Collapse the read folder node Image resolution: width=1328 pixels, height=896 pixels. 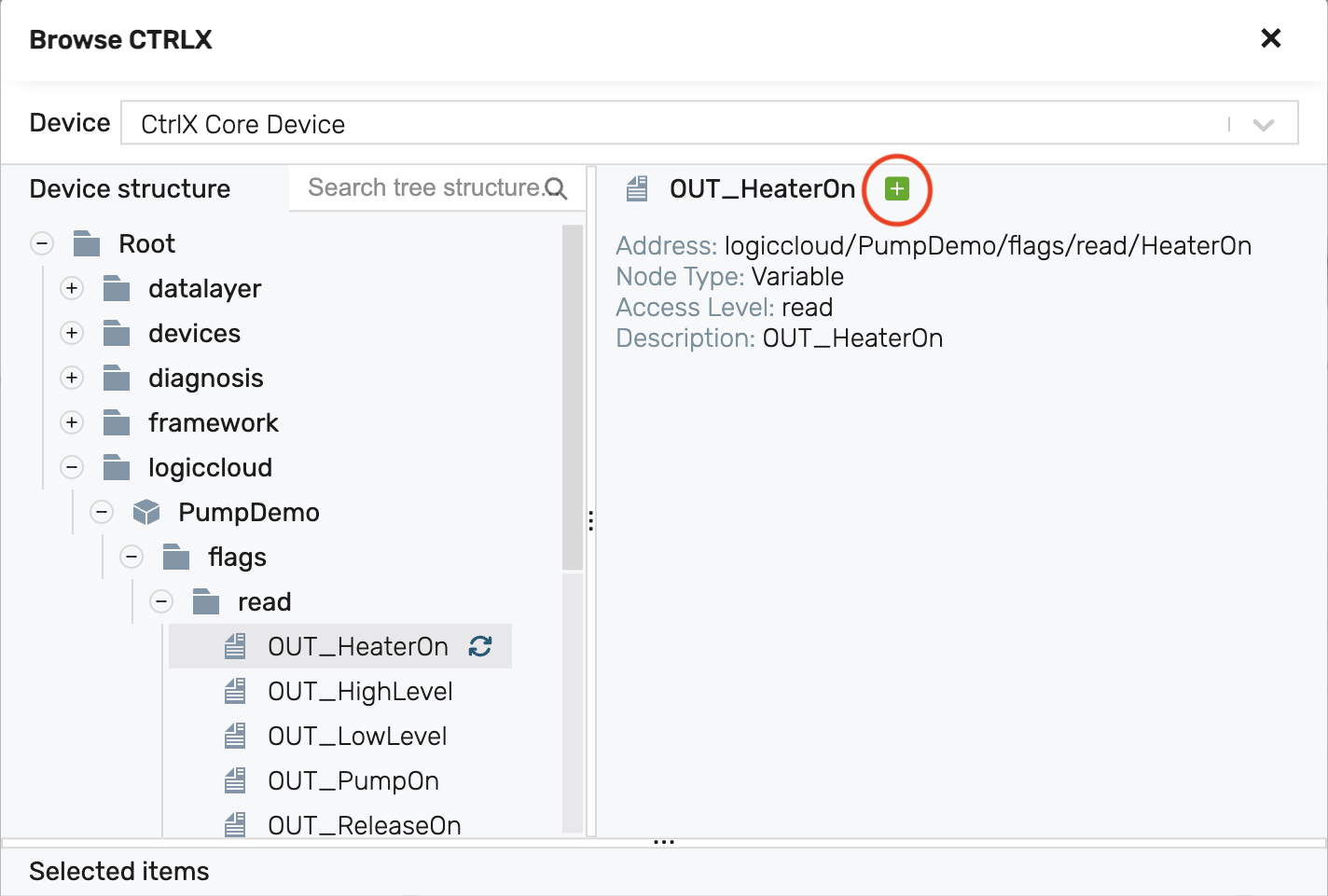pyautogui.click(x=161, y=601)
